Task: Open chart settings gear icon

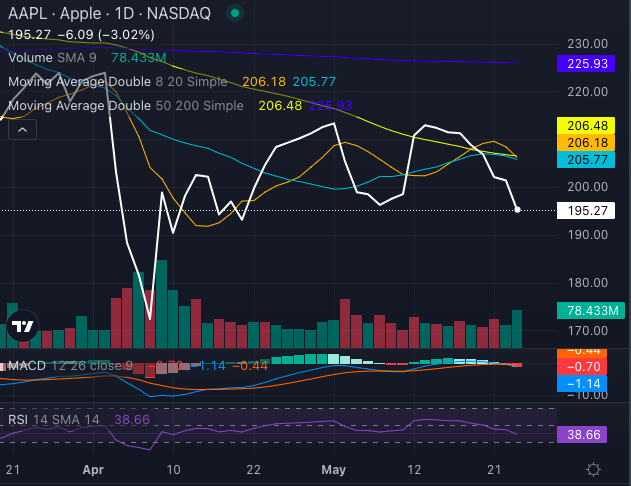Action: click(x=594, y=470)
